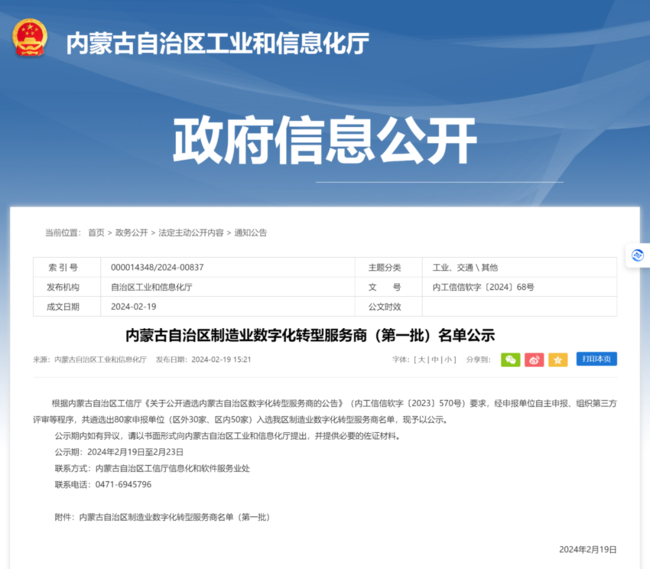Click the source 内蒙古自治区工业和信息化厅 under the title
Viewport: 650px width, 569px height.
(x=100, y=359)
